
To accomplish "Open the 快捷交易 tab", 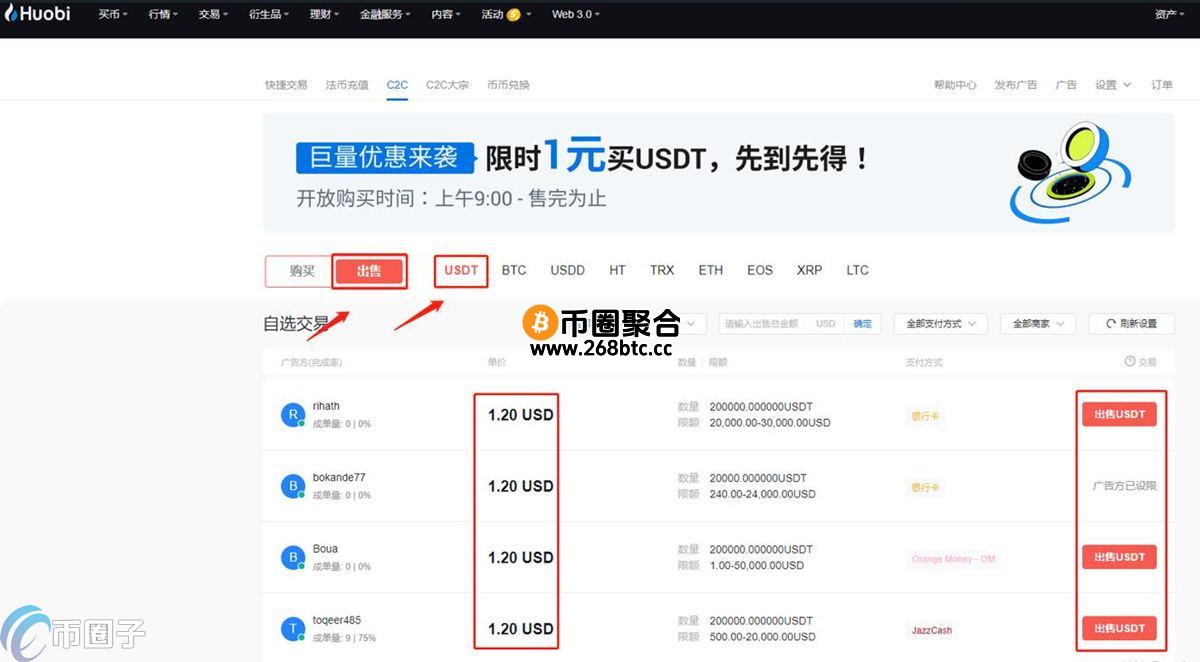I will pos(286,85).
